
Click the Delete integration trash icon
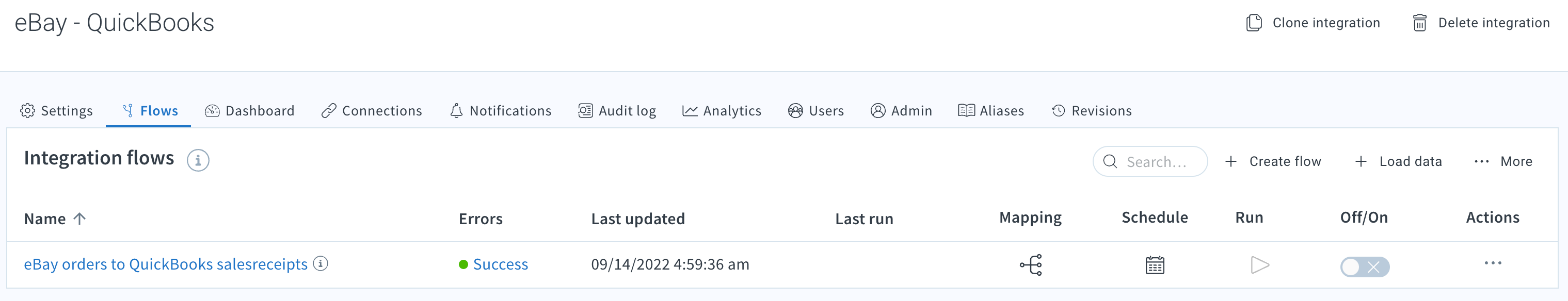point(1419,23)
